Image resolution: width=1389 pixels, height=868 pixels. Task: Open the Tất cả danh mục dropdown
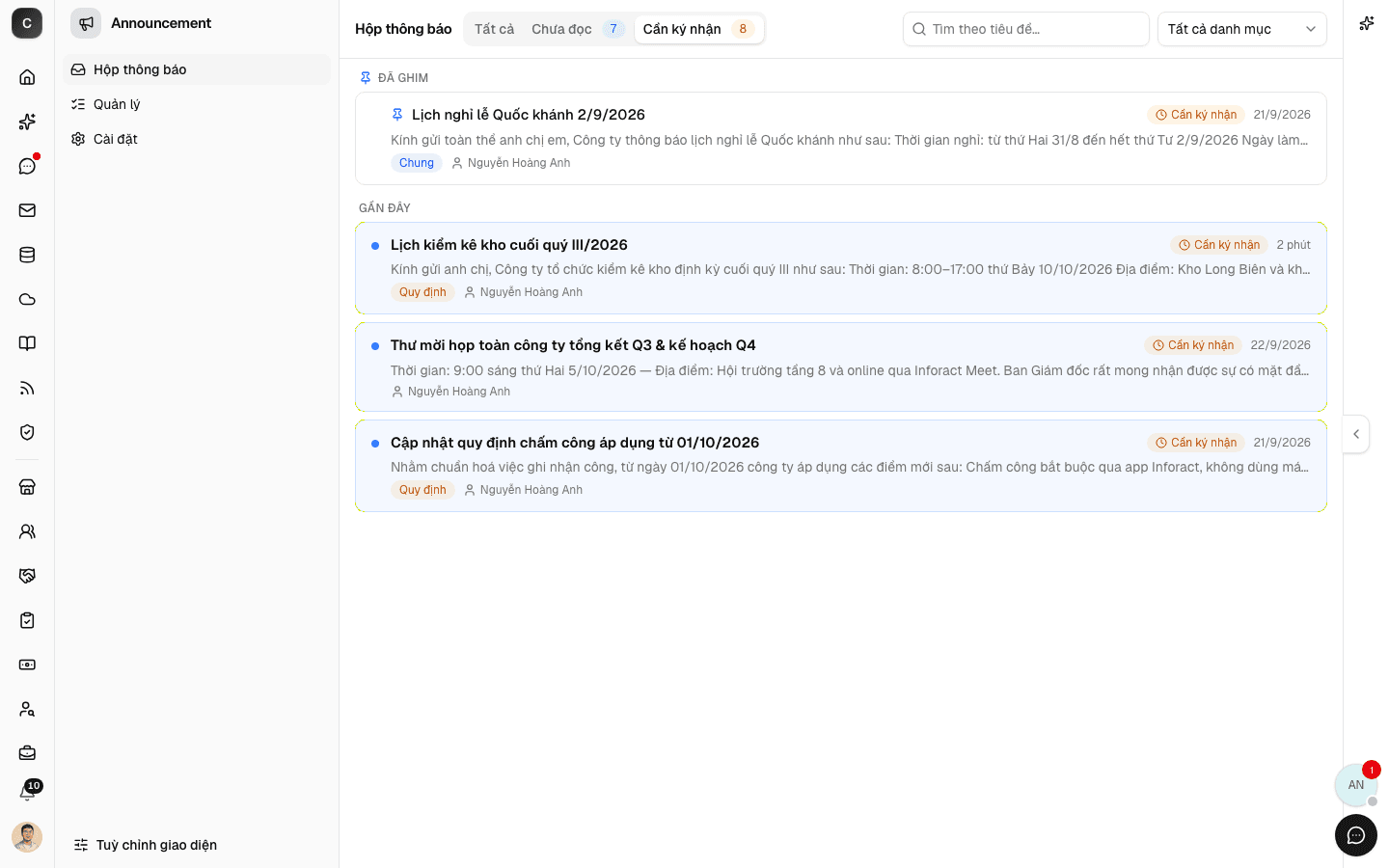pos(1242,29)
